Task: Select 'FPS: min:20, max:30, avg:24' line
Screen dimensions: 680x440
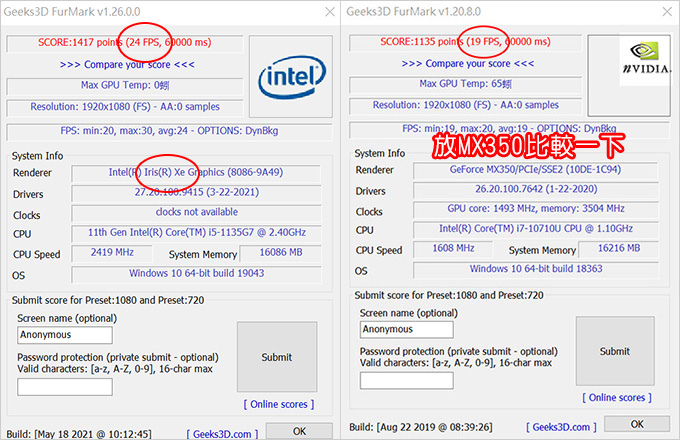Action: click(x=169, y=131)
